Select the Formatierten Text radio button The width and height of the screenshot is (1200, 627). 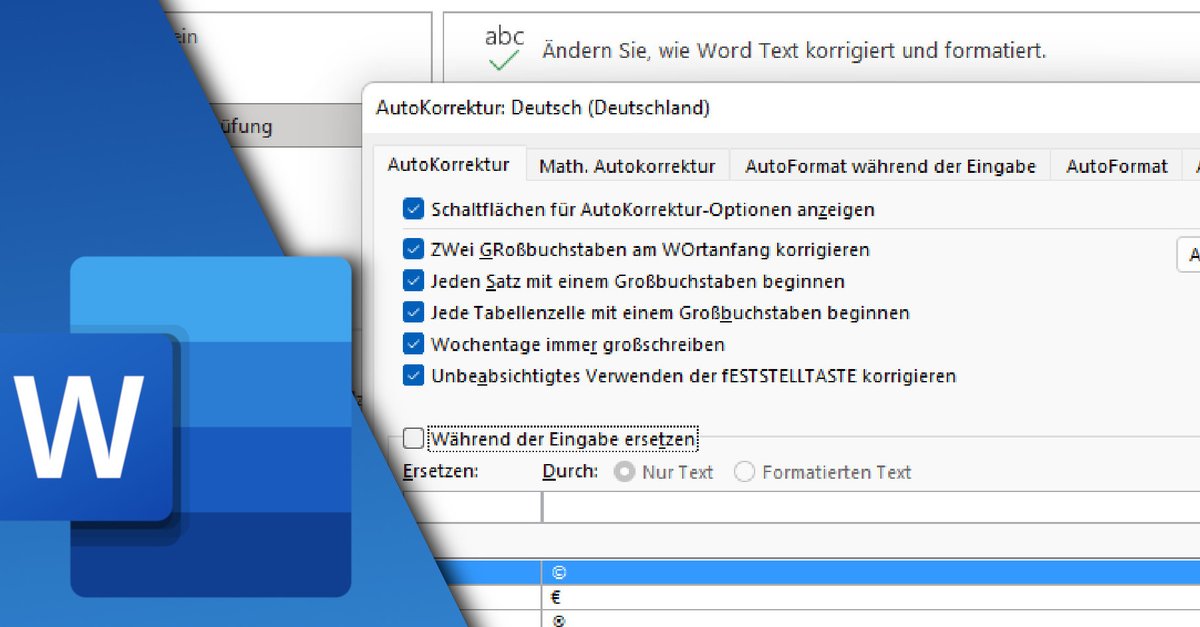click(744, 472)
